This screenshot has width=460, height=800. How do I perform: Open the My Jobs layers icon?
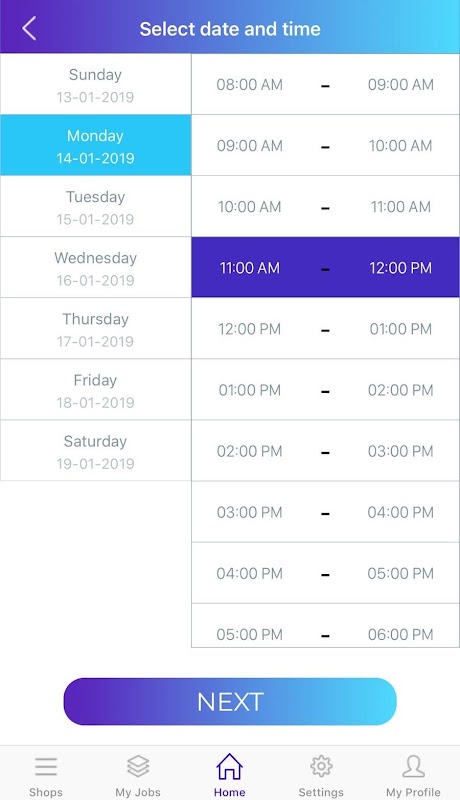tap(138, 766)
